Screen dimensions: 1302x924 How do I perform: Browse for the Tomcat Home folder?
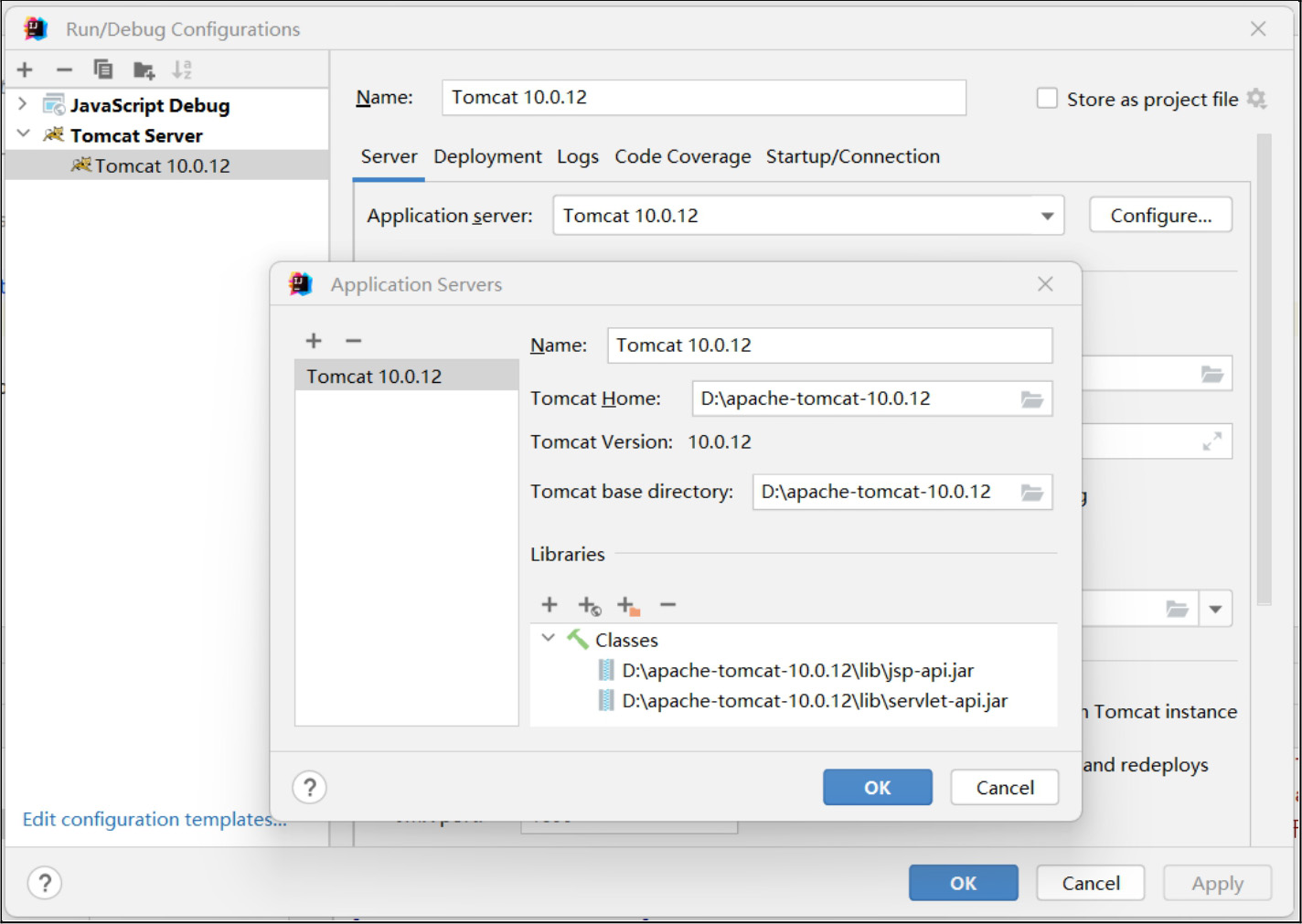[1031, 399]
